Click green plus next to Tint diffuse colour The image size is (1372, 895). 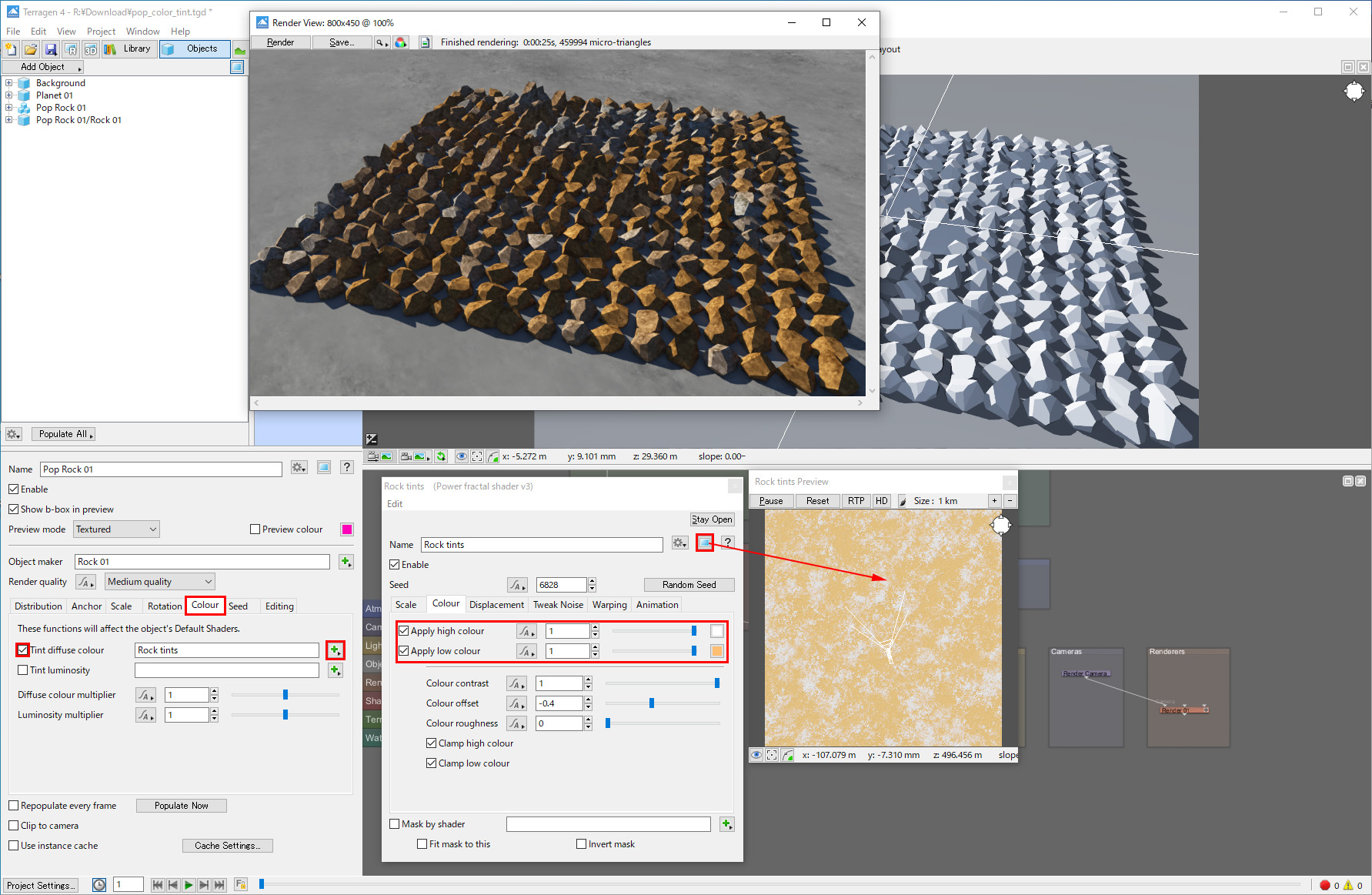coord(335,650)
